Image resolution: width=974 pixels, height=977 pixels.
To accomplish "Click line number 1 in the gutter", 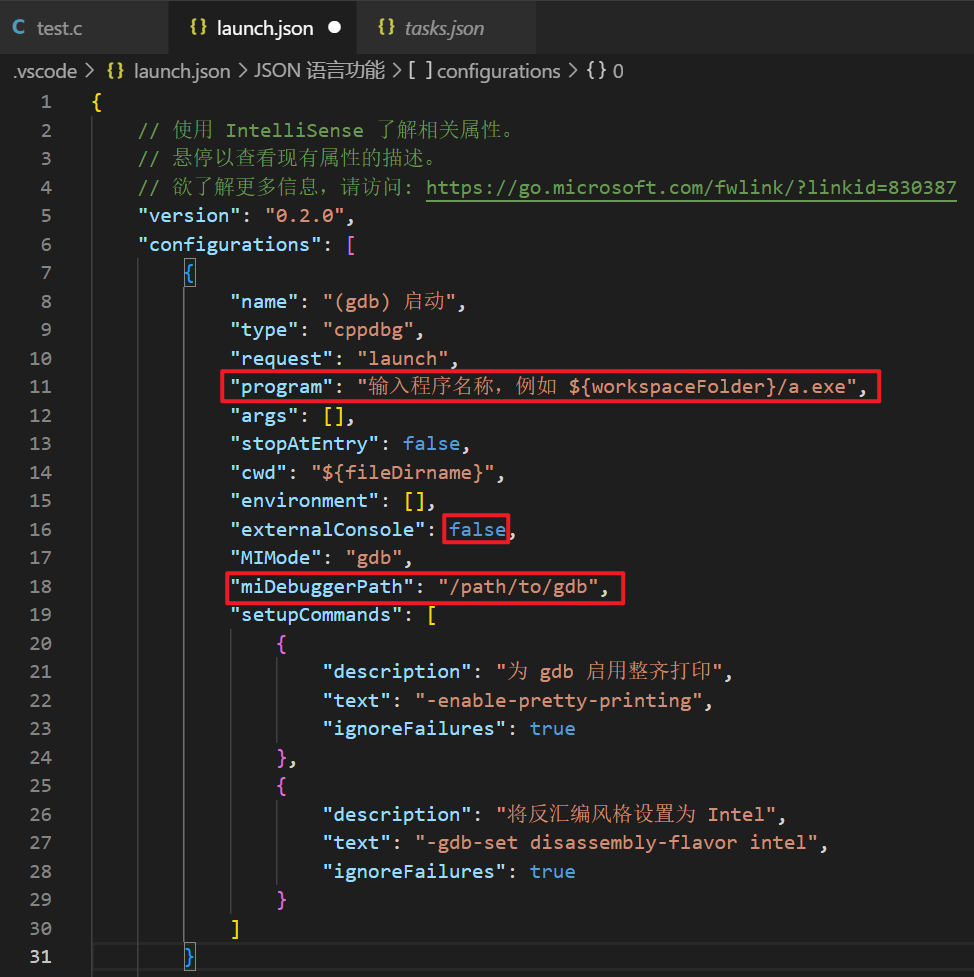I will point(46,102).
